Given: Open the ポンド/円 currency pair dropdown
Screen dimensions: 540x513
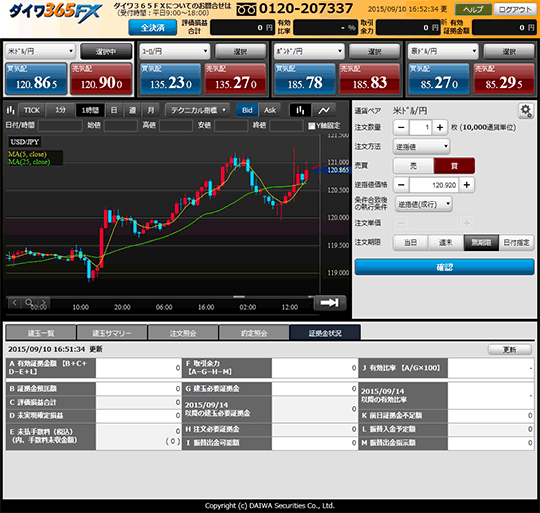Looking at the screenshot, I should (309, 51).
